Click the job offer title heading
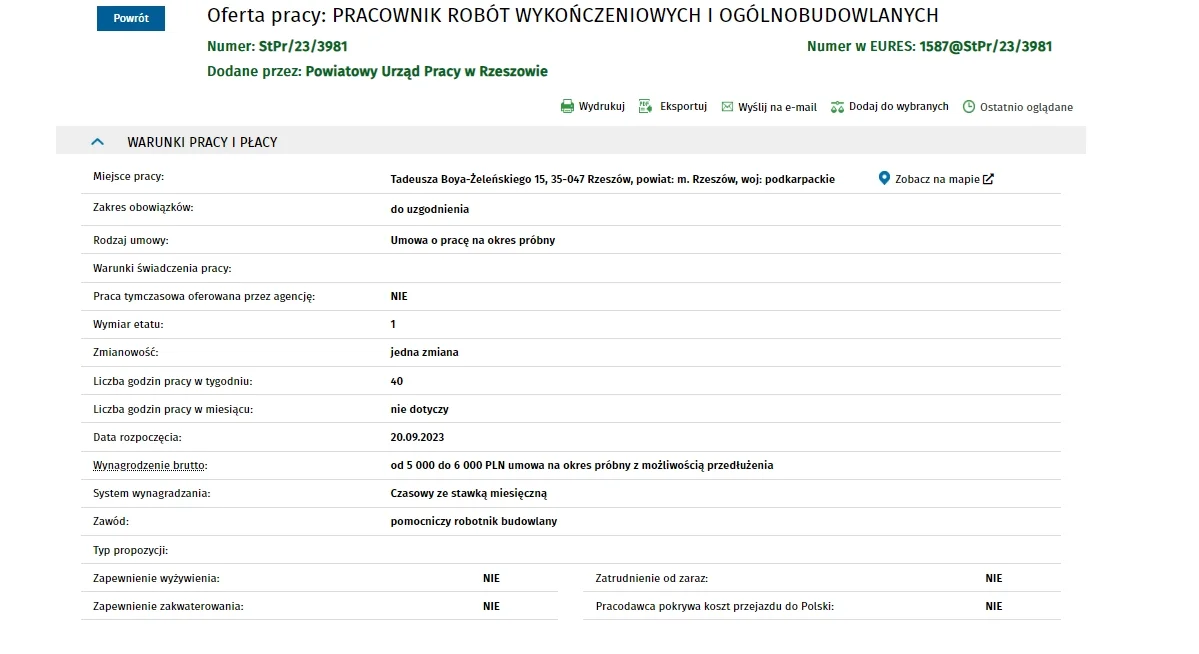Screen dimensions: 1199x654 point(572,16)
